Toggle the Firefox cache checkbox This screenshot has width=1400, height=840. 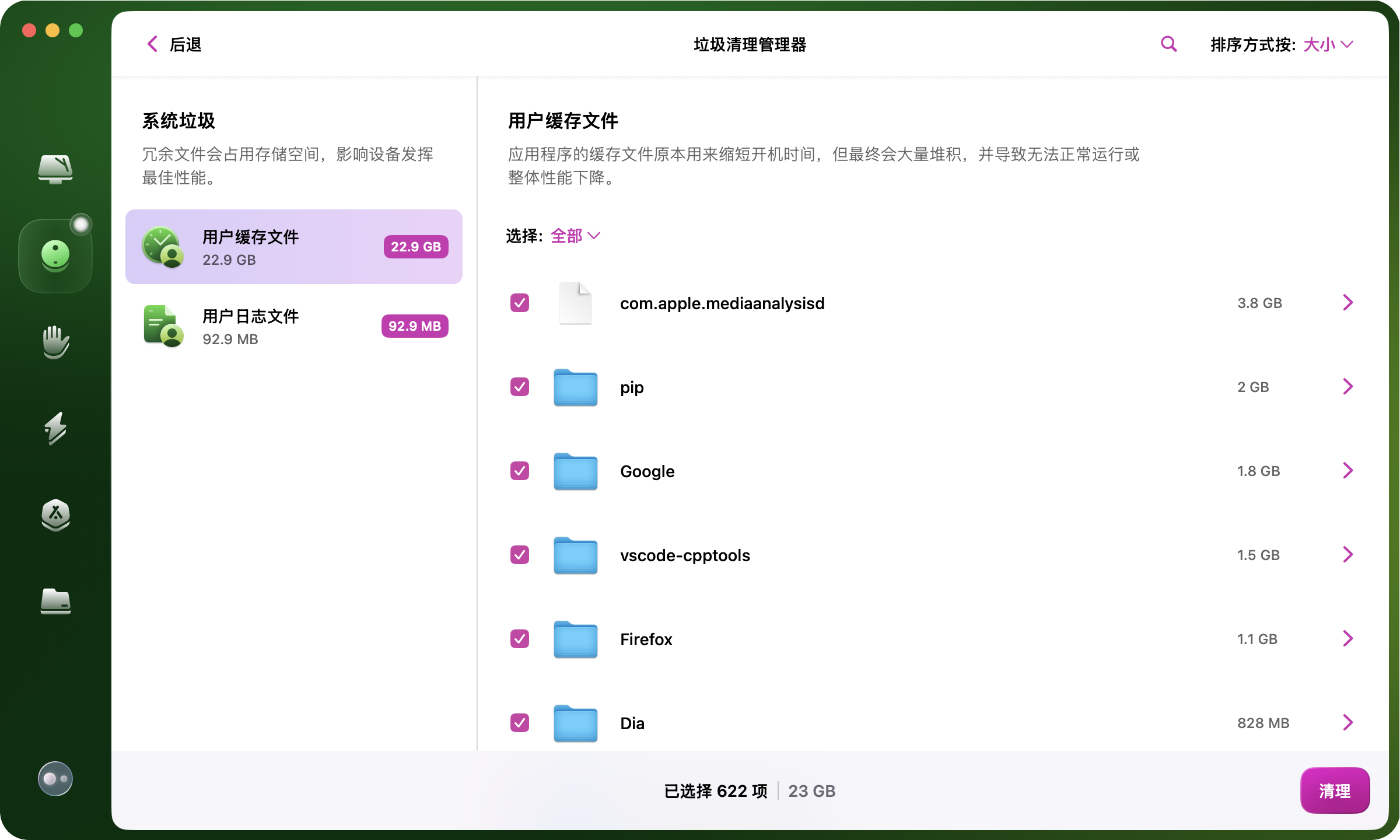pyautogui.click(x=519, y=639)
